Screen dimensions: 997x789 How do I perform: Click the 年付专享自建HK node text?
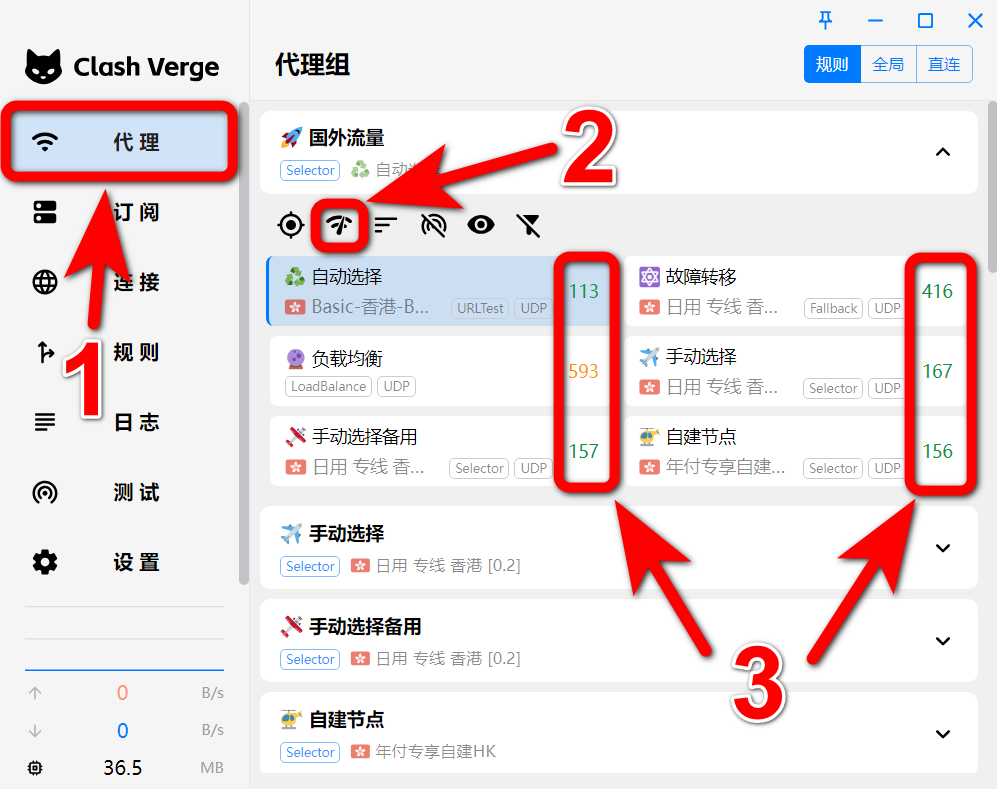tap(436, 751)
